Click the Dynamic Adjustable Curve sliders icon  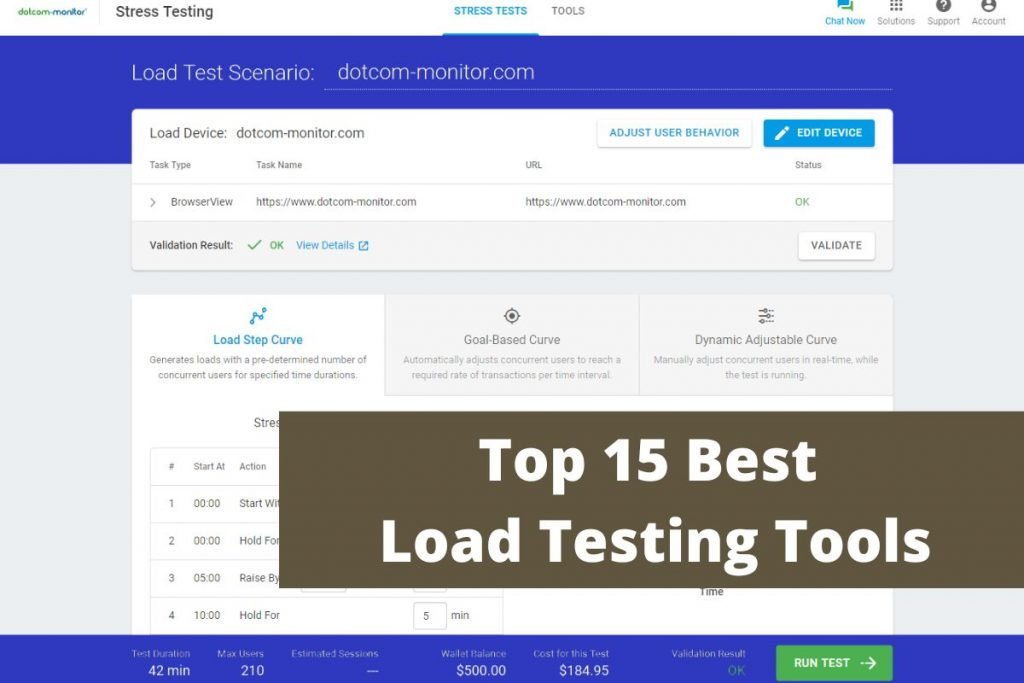[766, 316]
